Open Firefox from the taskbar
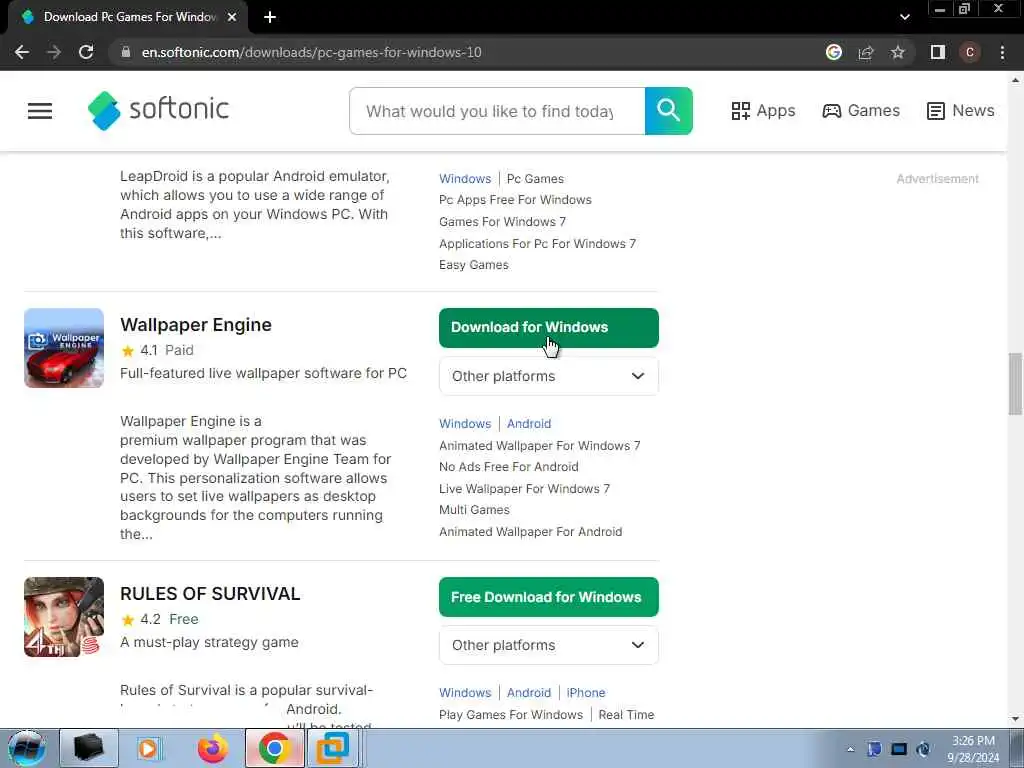 [x=213, y=748]
